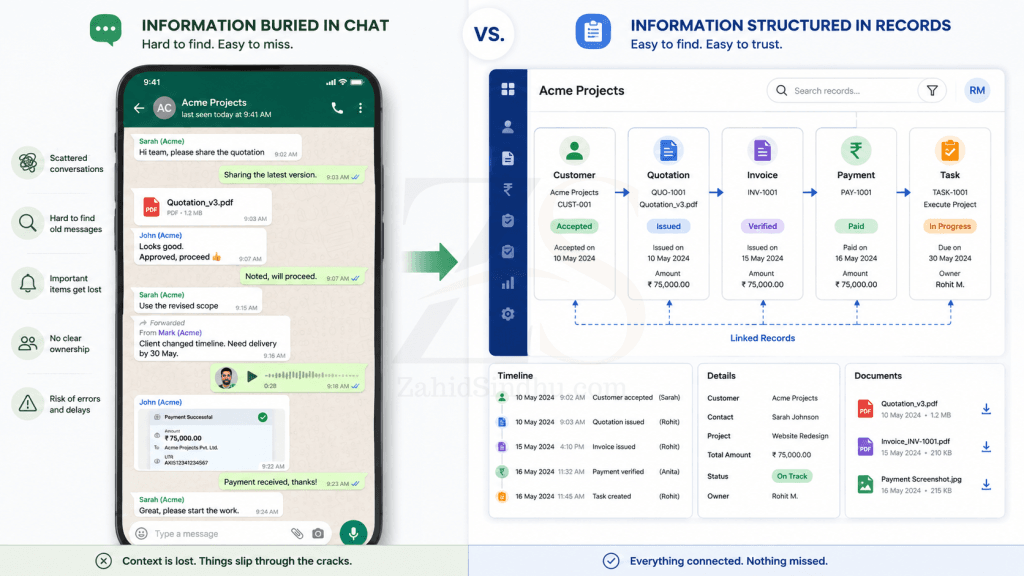The width and height of the screenshot is (1024, 576).
Task: Tap the attachment paperclip icon
Action: [297, 534]
